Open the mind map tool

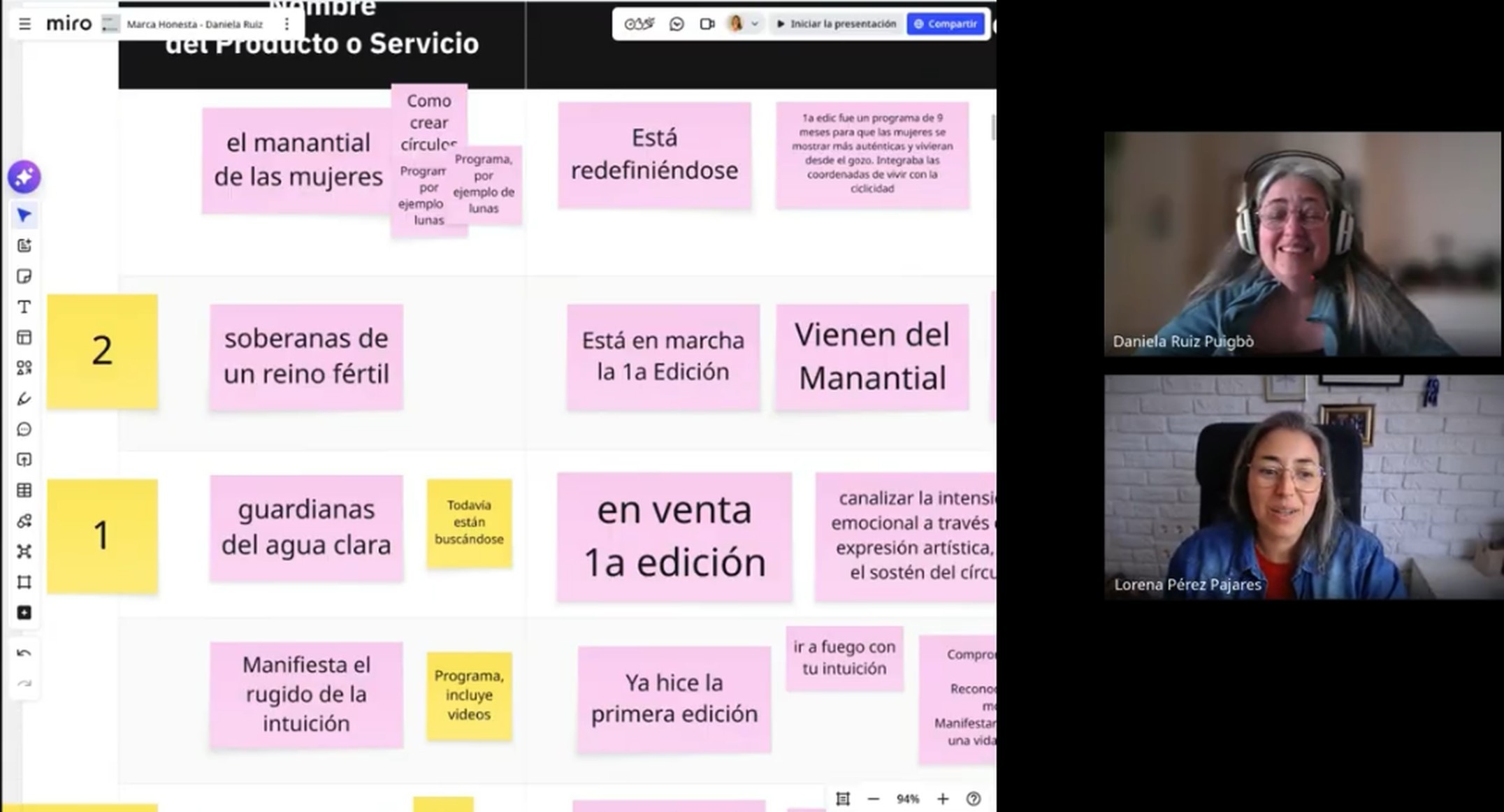[24, 551]
